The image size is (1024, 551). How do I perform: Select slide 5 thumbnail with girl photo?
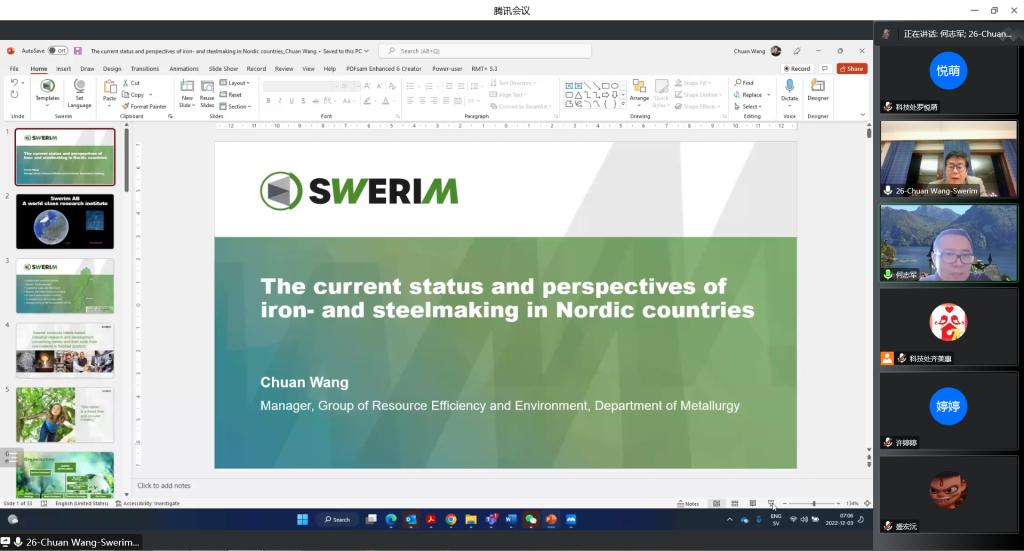click(x=65, y=415)
